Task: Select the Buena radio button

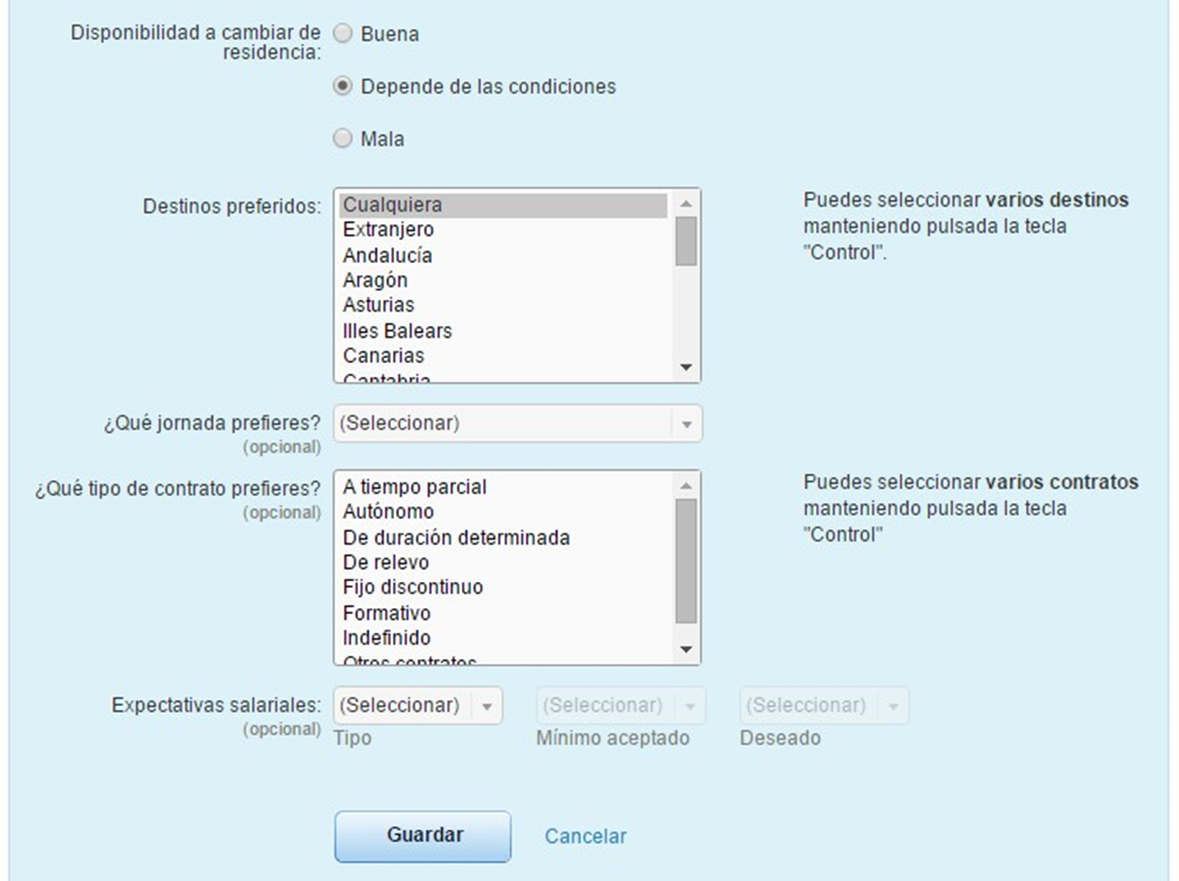Action: coord(343,34)
